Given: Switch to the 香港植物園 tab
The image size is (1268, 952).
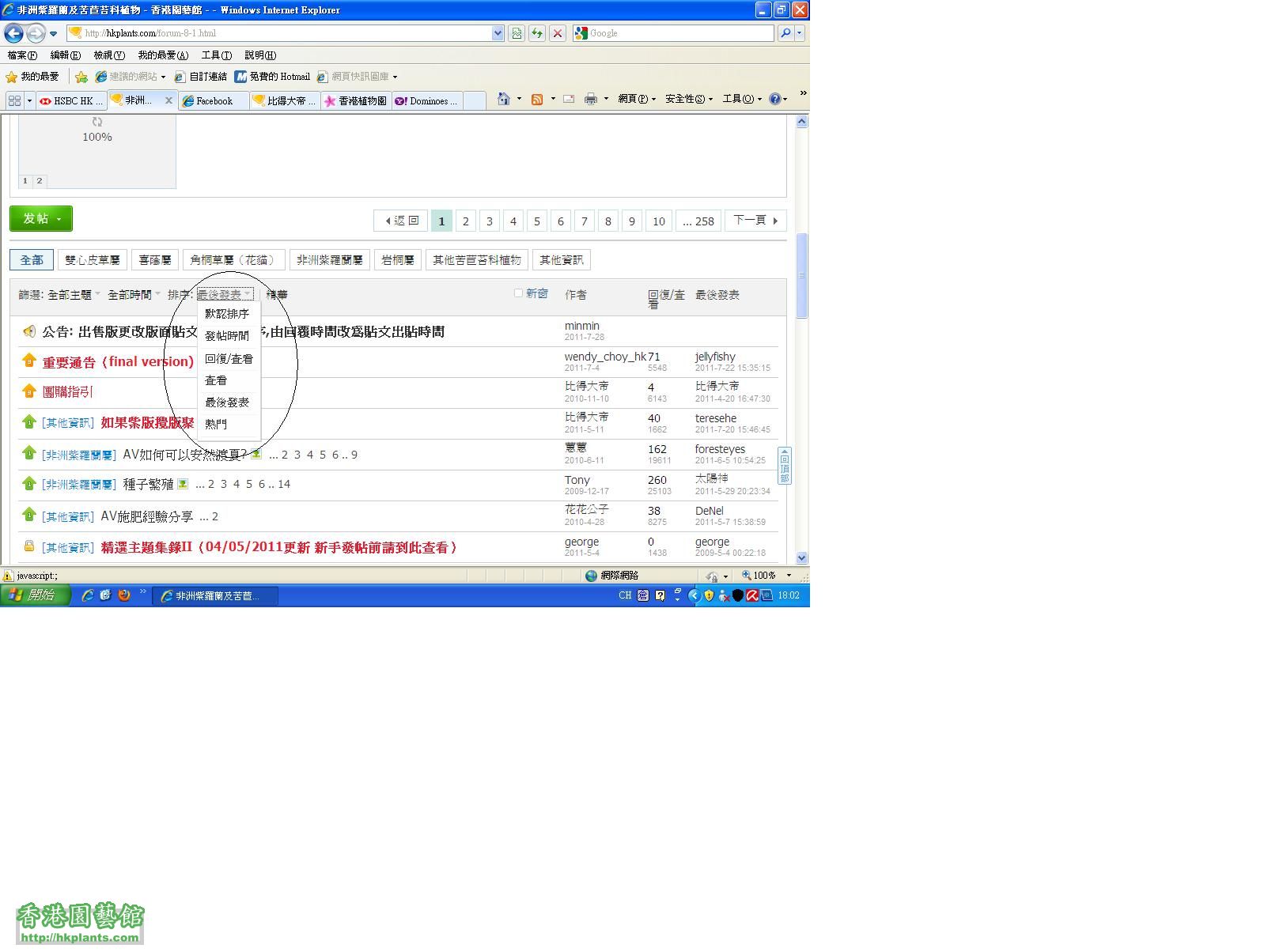Looking at the screenshot, I should [356, 101].
